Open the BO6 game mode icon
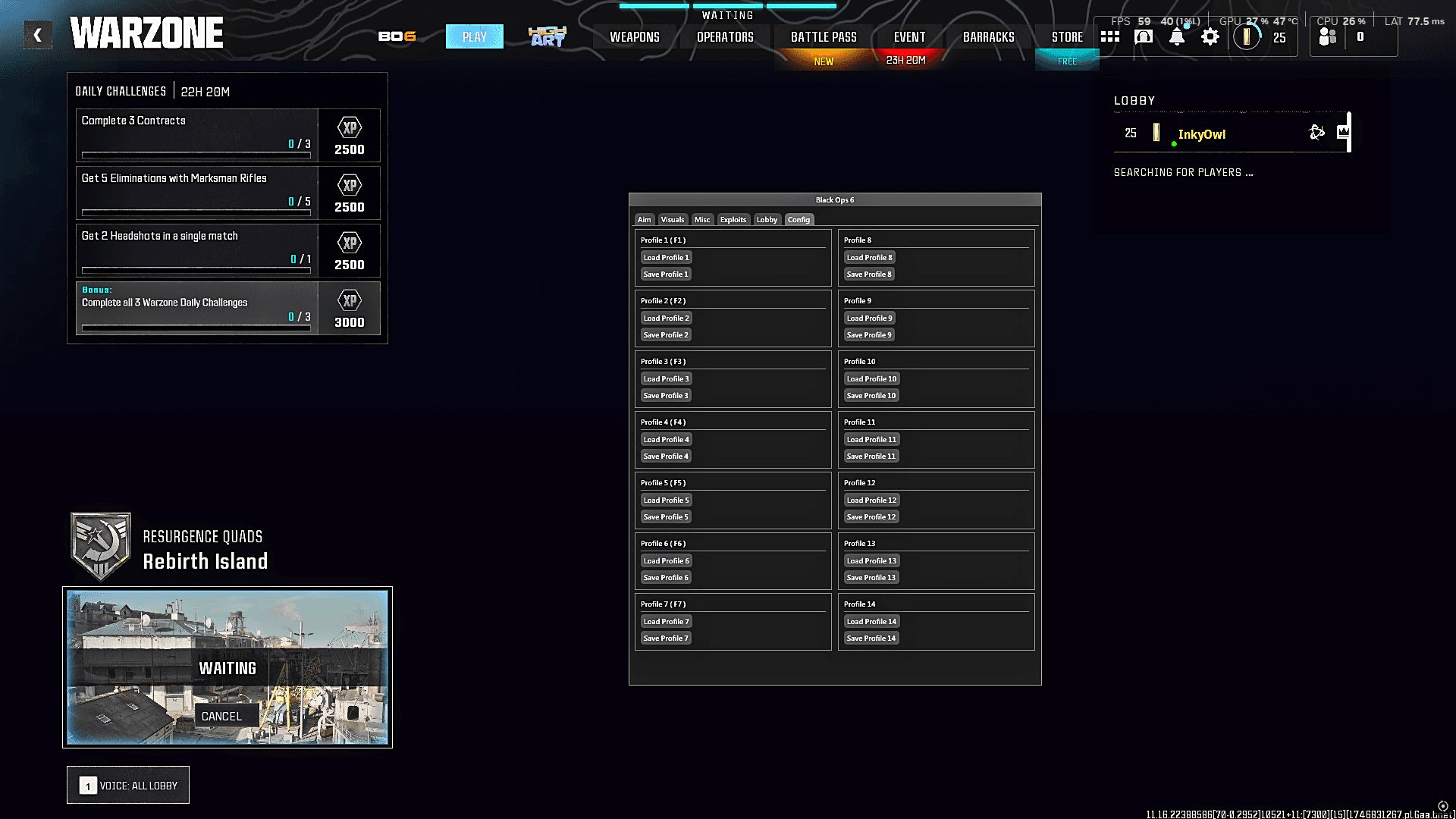Viewport: 1456px width, 819px height. pyautogui.click(x=397, y=36)
